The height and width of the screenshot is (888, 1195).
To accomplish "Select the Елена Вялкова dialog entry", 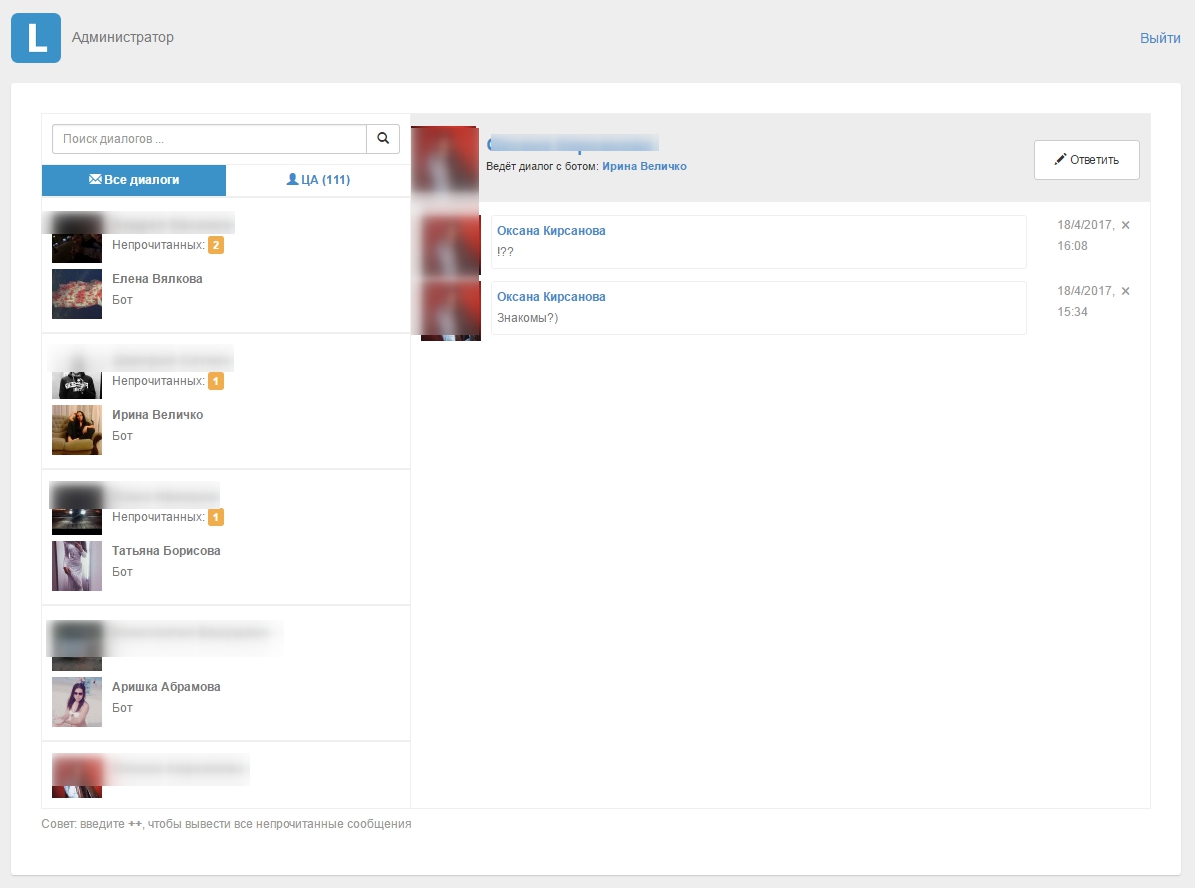I will click(x=157, y=279).
